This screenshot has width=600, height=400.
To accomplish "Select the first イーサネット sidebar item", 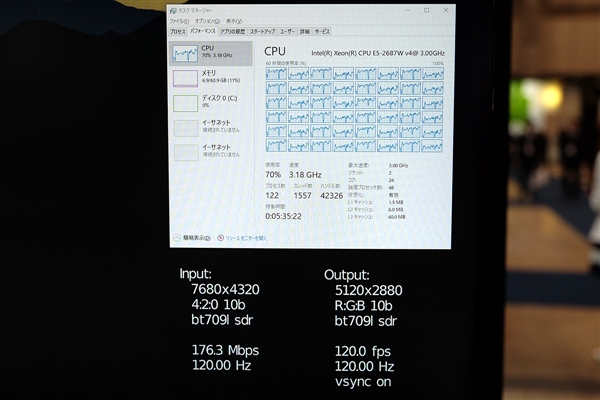I will coord(211,127).
